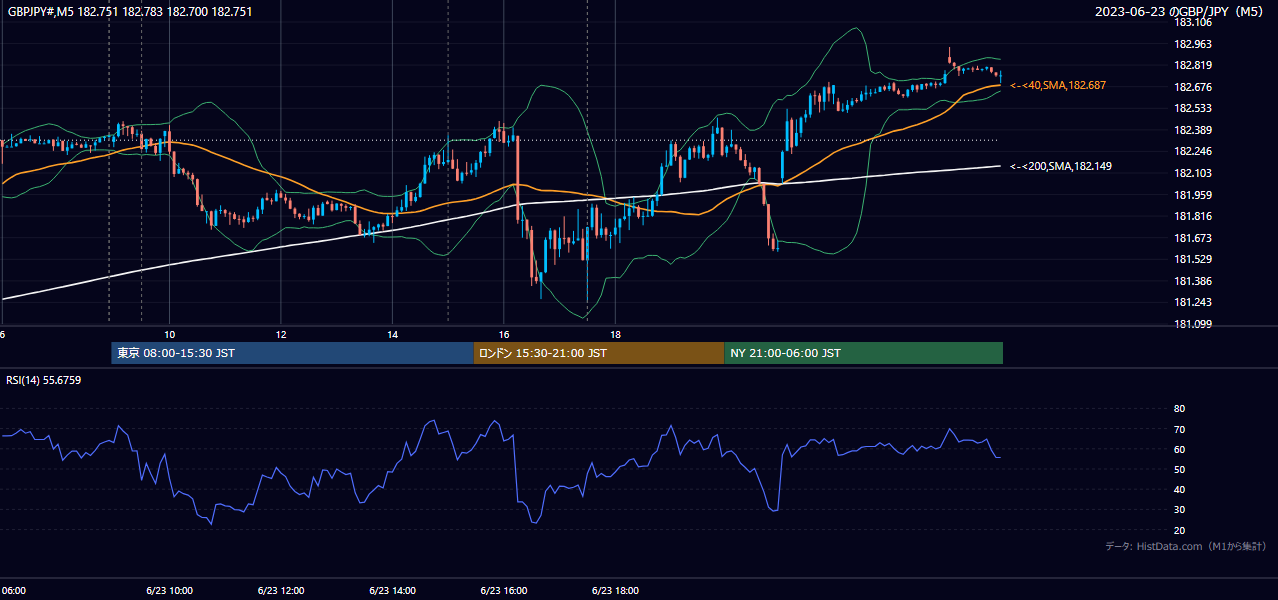Click price axis value 181.243

[1192, 303]
